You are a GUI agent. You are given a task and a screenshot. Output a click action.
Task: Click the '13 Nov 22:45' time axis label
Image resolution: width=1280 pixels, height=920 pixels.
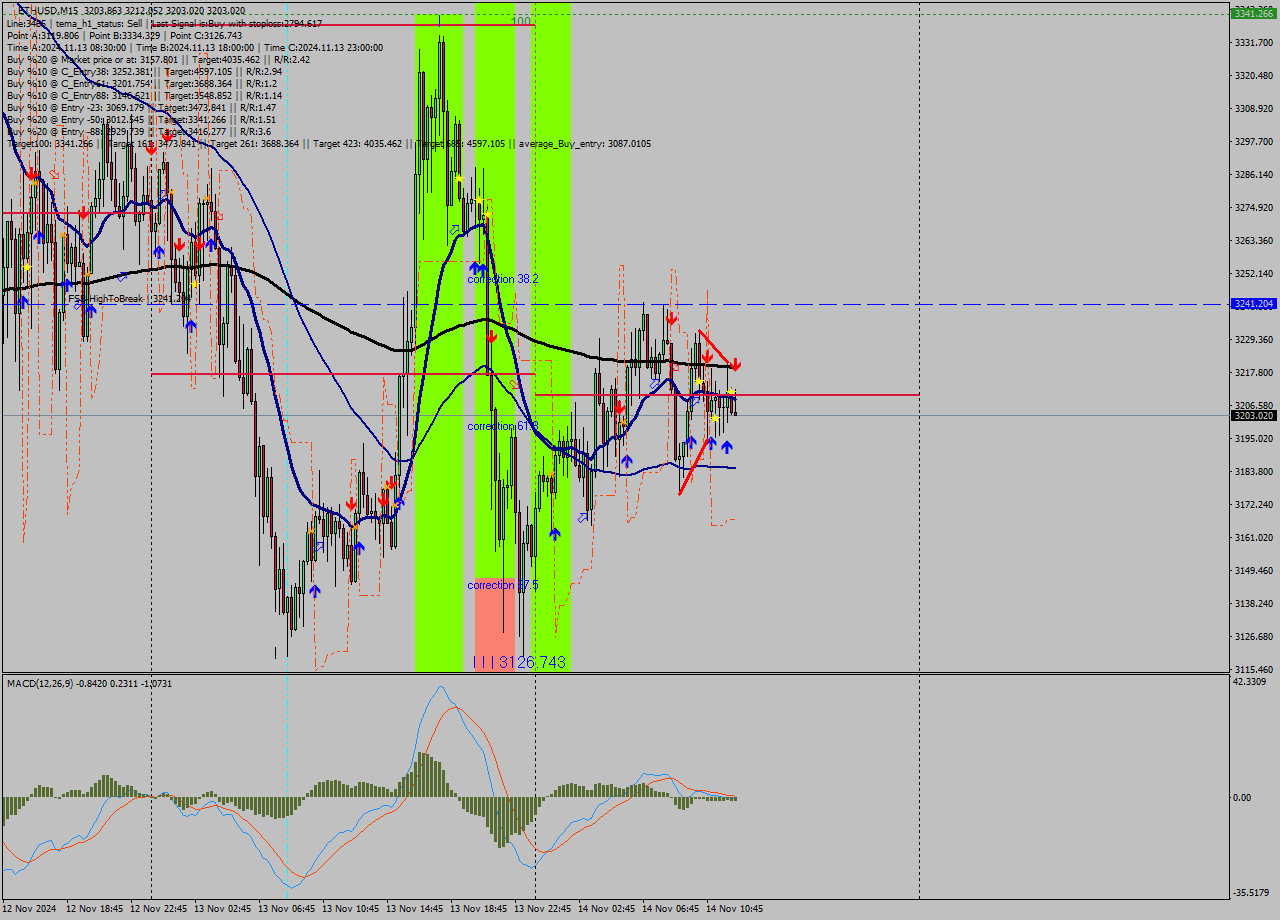pos(543,909)
